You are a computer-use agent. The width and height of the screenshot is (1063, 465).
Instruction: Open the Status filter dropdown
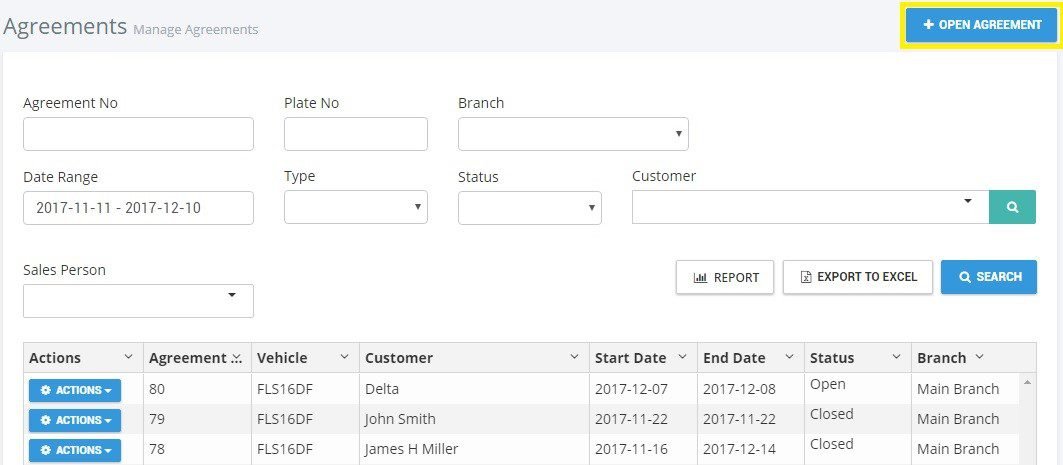[x=529, y=207]
